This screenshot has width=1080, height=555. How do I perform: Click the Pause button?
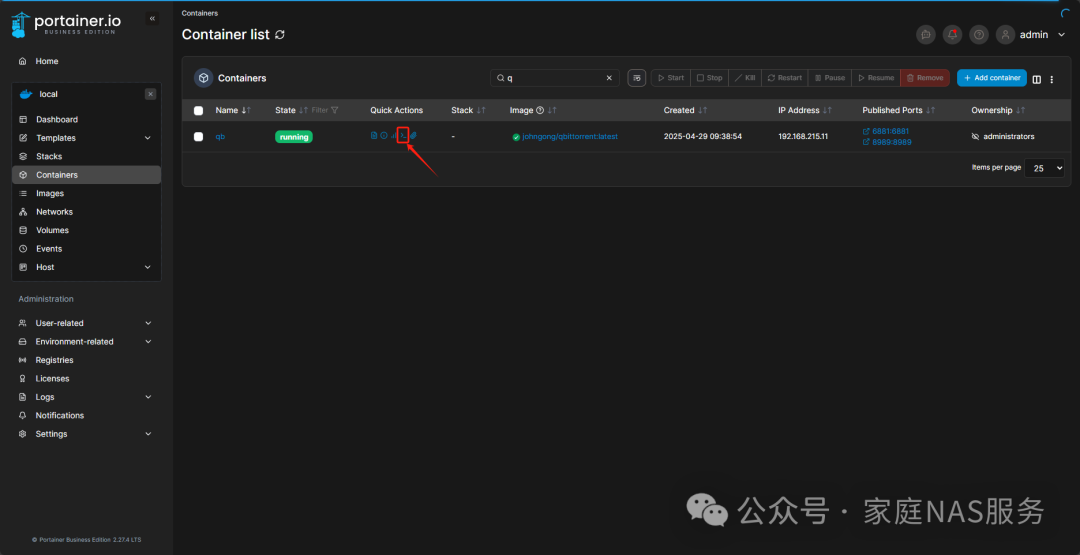829,78
